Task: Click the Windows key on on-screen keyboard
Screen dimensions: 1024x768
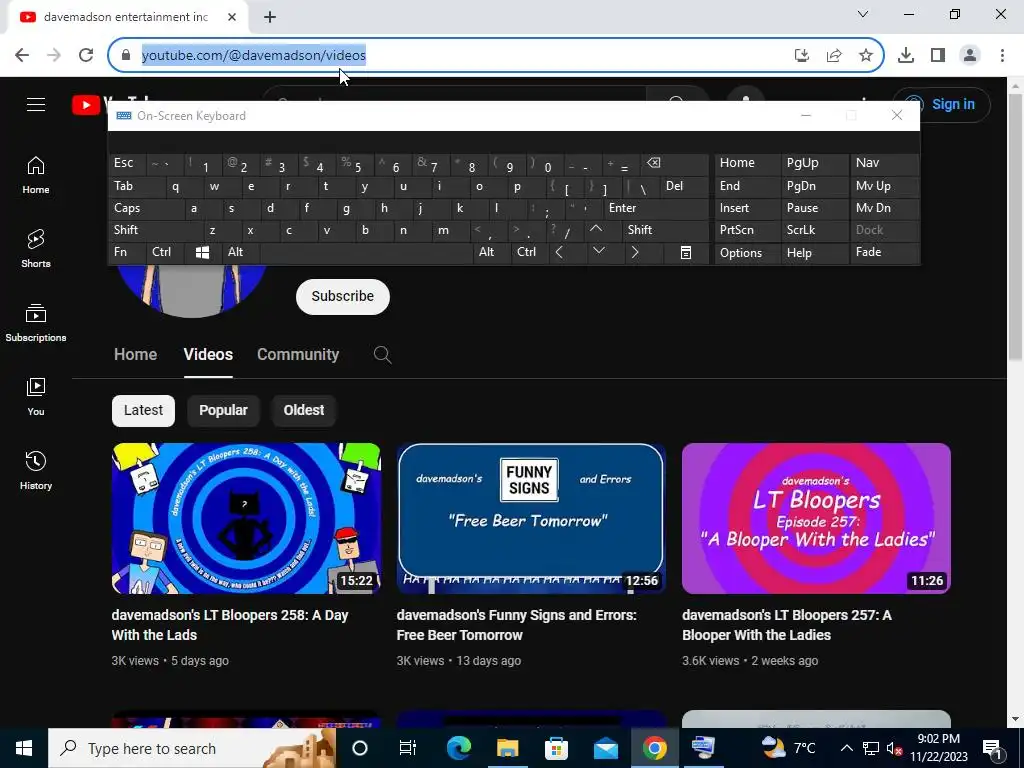Action: (x=202, y=253)
